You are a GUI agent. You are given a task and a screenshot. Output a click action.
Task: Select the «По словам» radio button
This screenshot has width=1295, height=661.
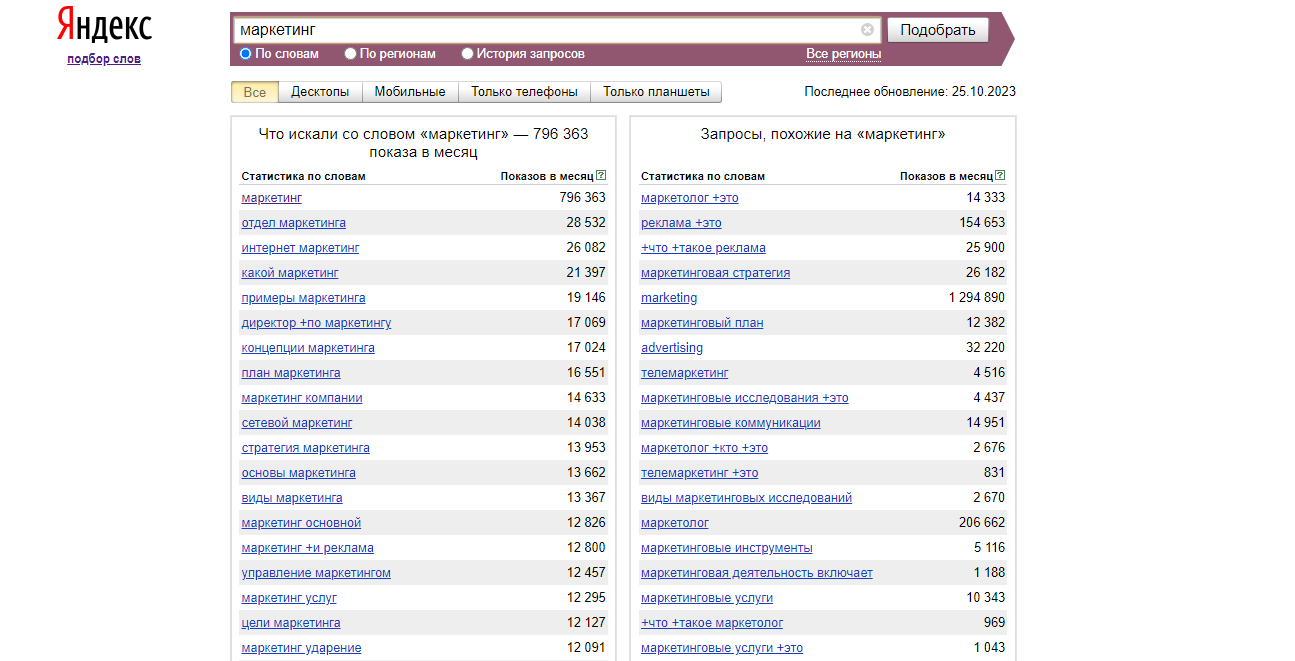point(246,54)
